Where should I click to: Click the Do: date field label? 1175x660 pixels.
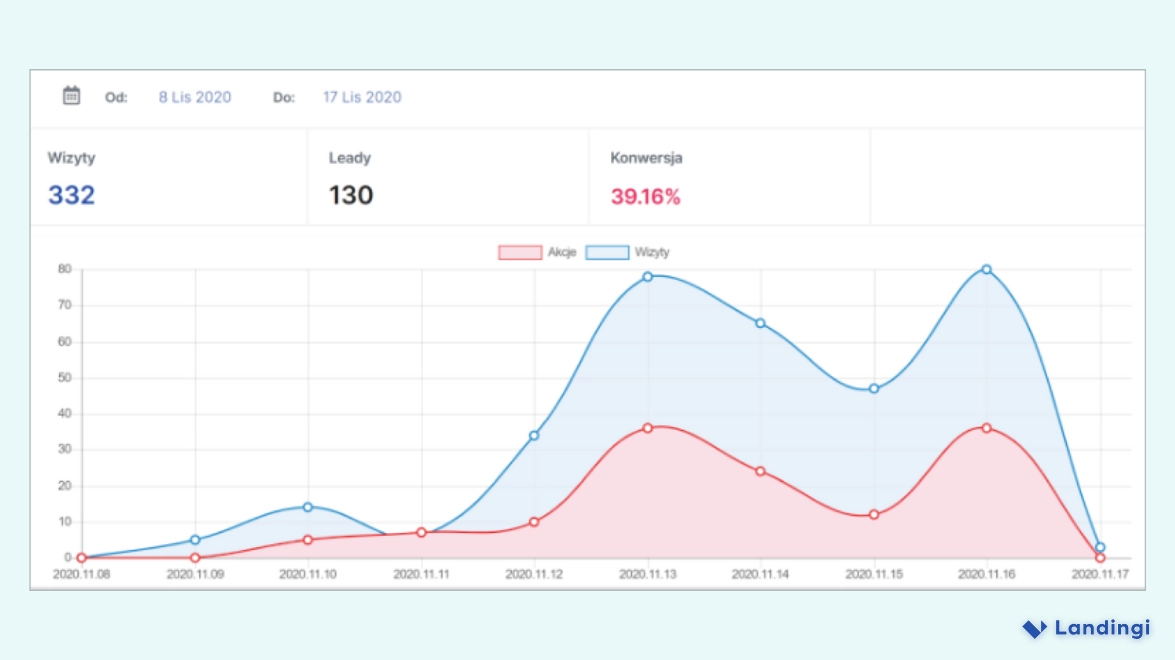284,97
